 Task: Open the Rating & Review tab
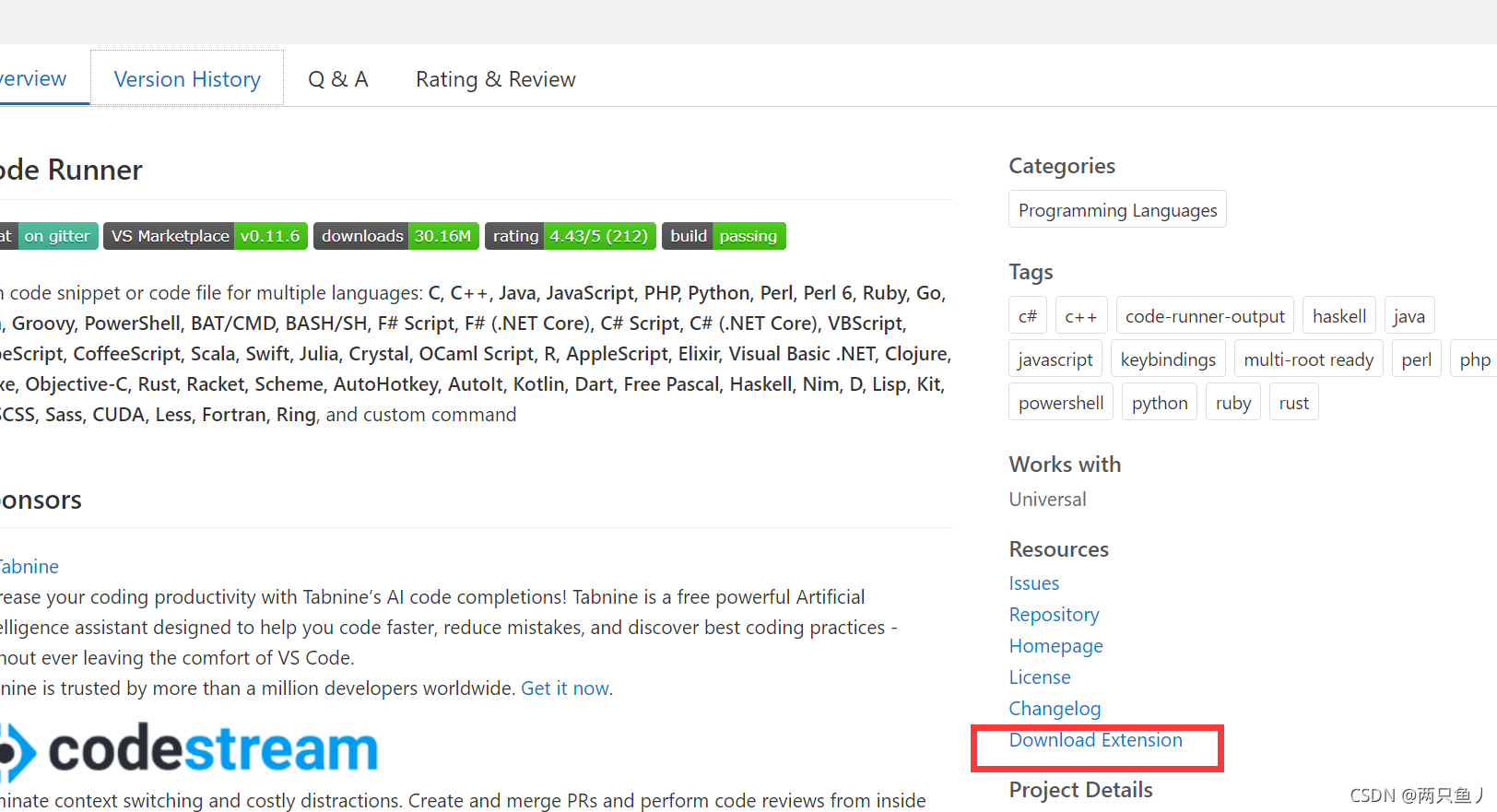coord(495,79)
